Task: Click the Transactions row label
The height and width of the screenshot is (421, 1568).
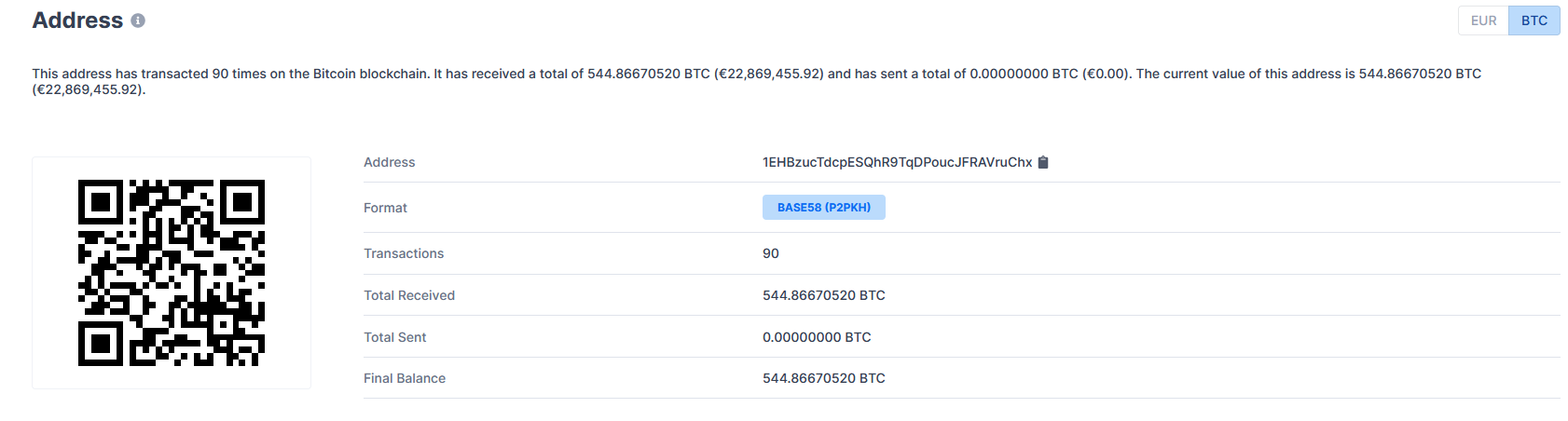Action: pyautogui.click(x=404, y=253)
